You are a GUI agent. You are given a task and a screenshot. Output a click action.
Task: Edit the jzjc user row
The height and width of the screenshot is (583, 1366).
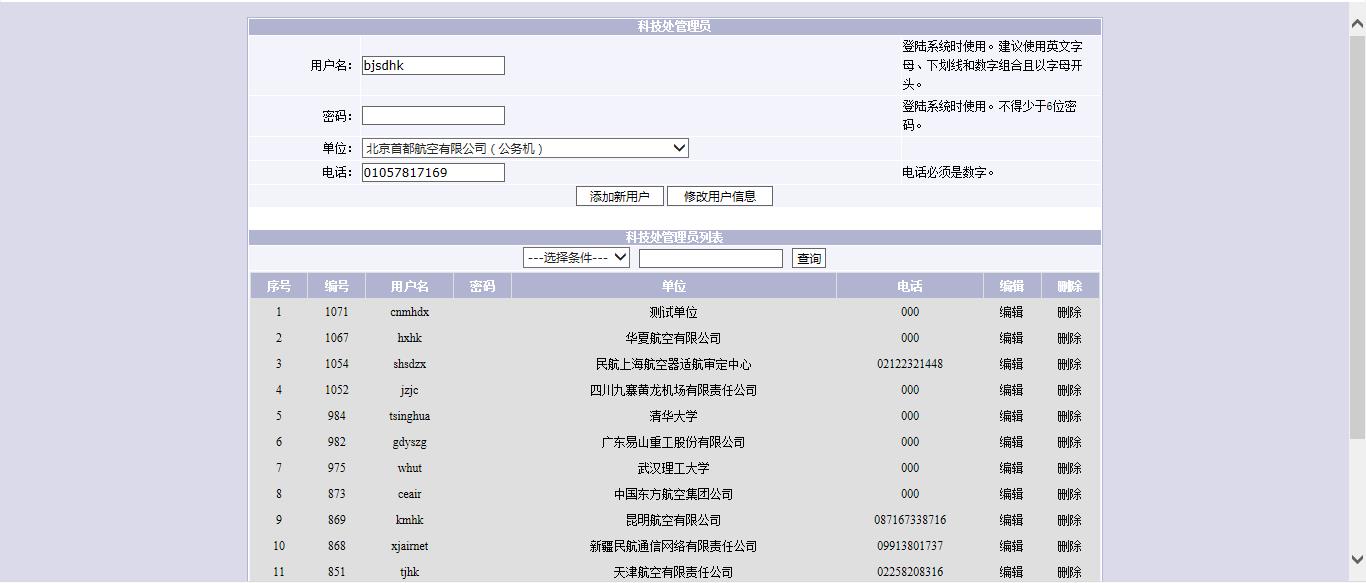pos(1011,390)
